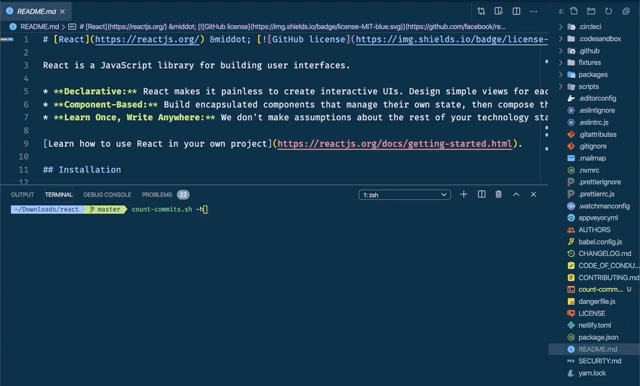Select README.md in file explorer

[x=594, y=349]
